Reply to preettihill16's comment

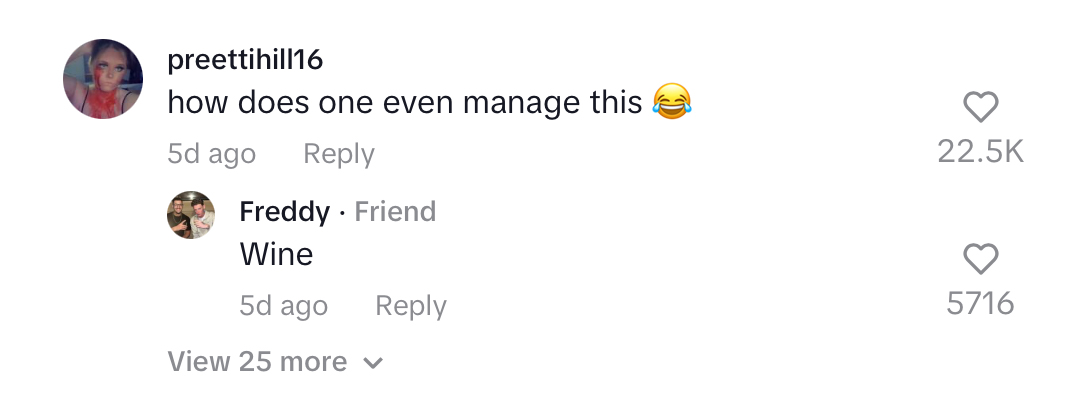click(x=338, y=154)
